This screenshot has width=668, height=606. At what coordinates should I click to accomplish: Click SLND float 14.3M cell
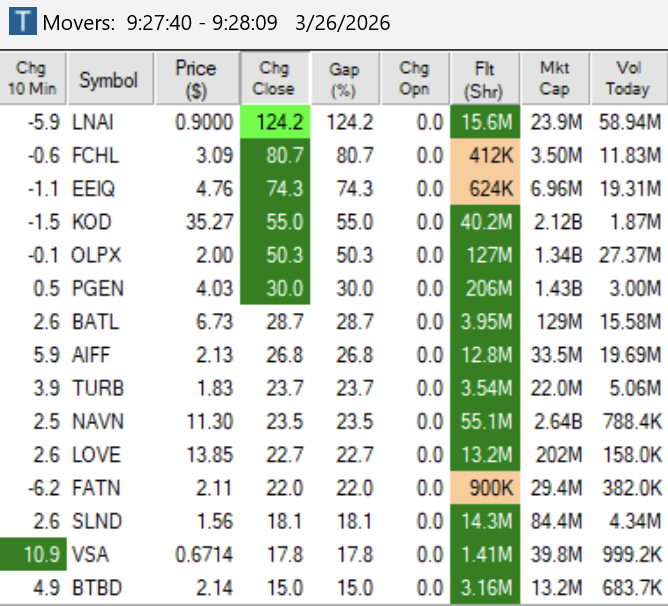click(485, 521)
